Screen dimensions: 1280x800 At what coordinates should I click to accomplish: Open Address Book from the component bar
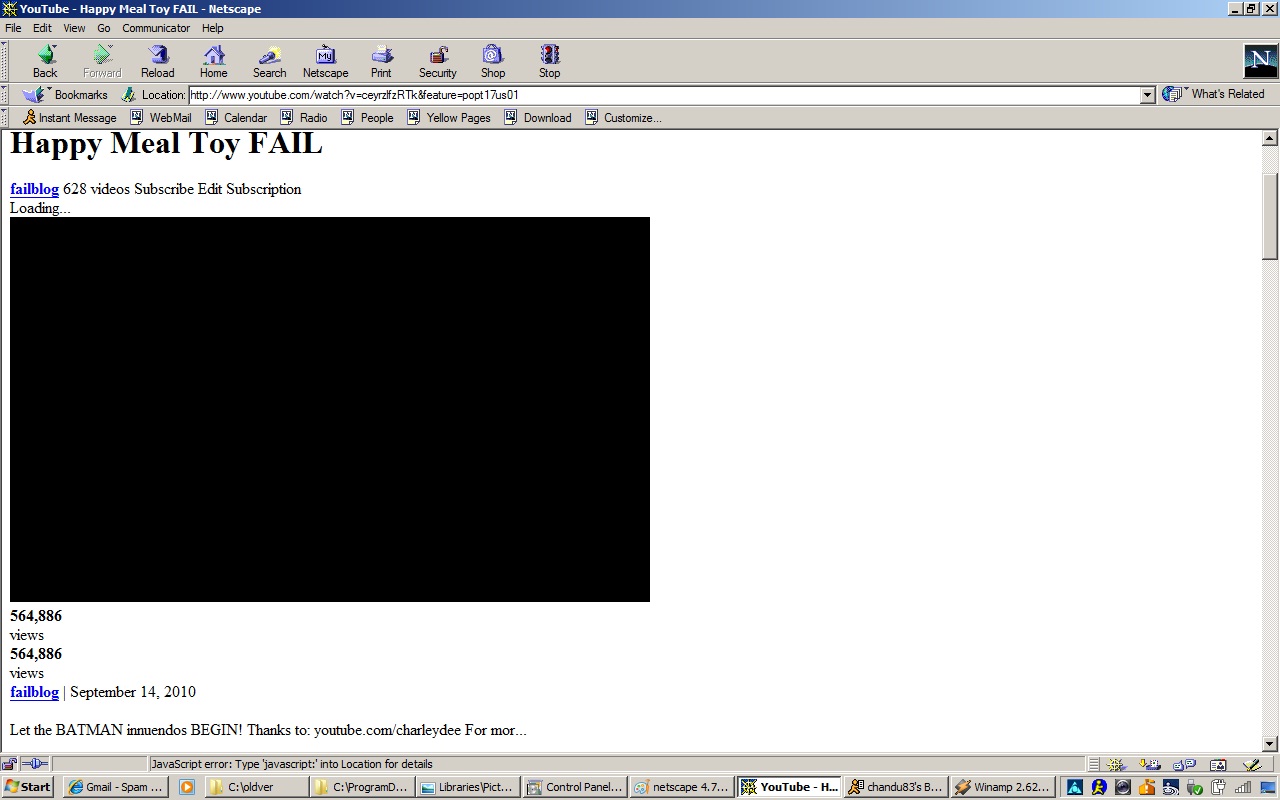pyautogui.click(x=1218, y=765)
